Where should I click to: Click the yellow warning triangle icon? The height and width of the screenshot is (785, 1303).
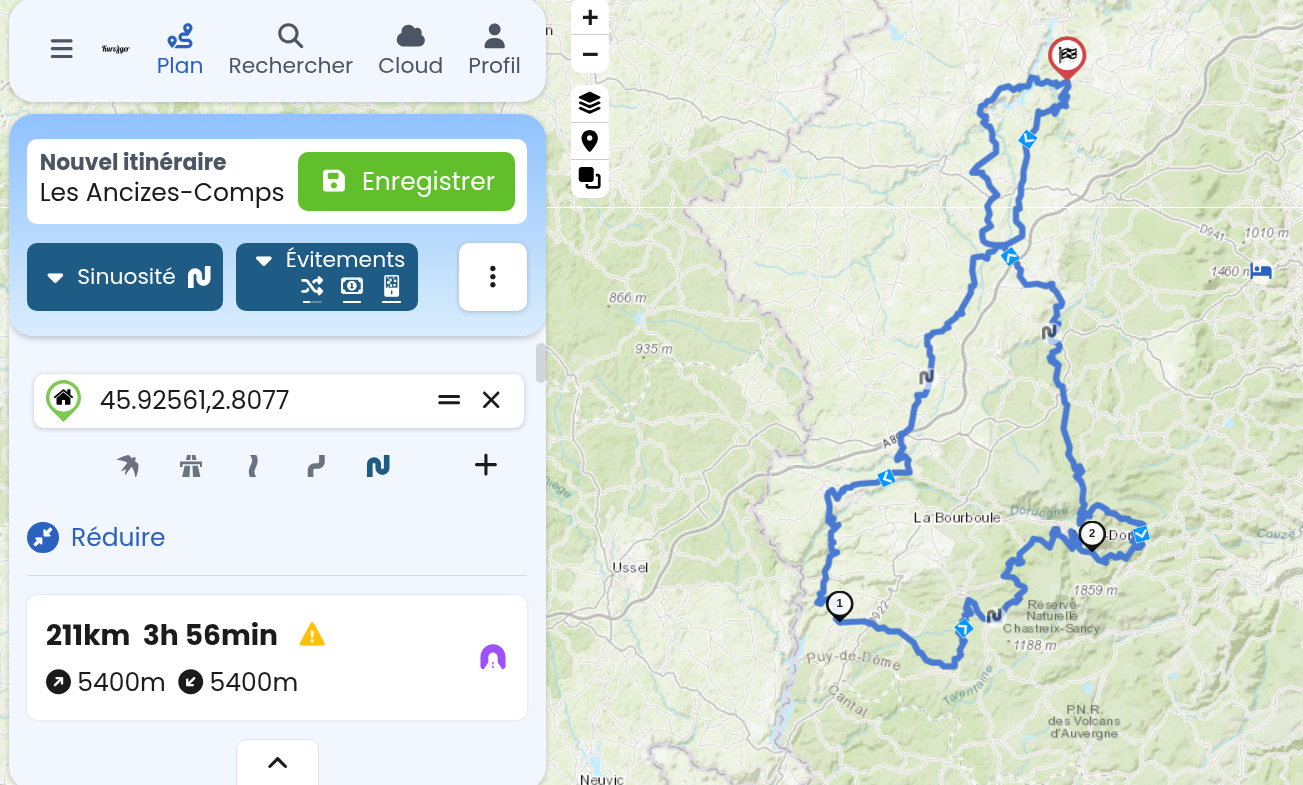click(312, 634)
